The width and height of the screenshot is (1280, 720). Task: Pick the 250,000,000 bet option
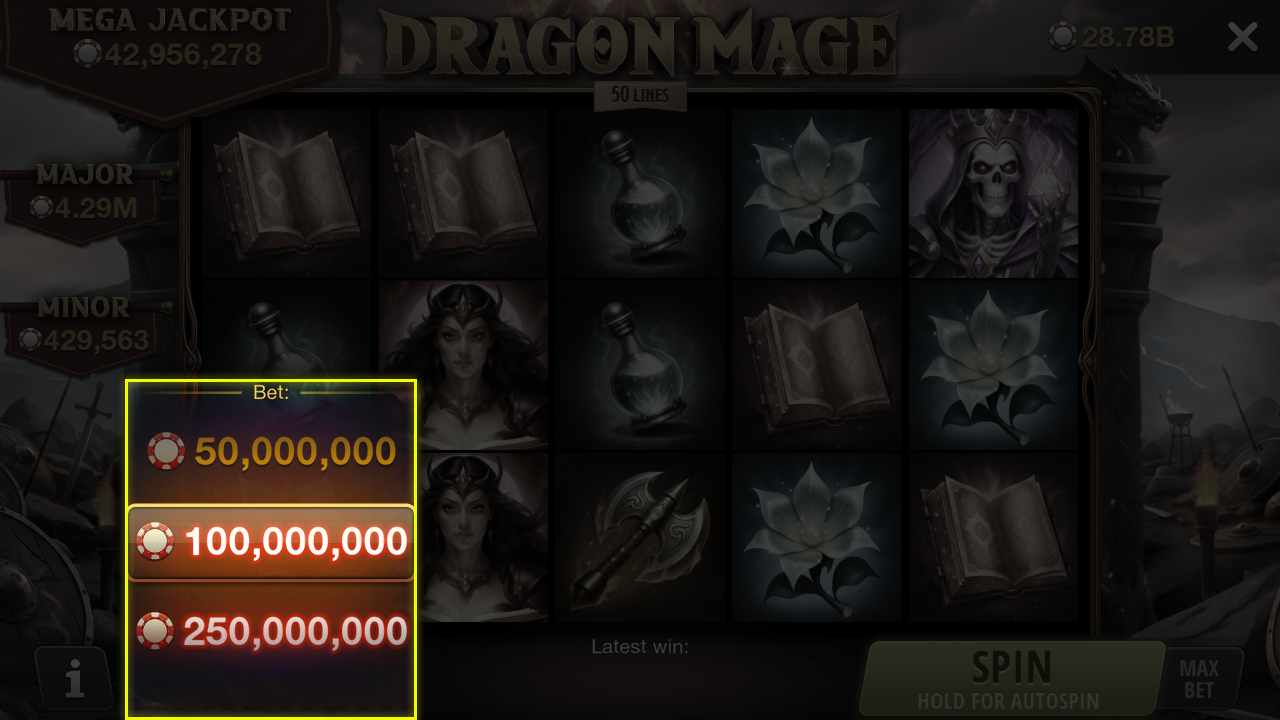coord(271,631)
